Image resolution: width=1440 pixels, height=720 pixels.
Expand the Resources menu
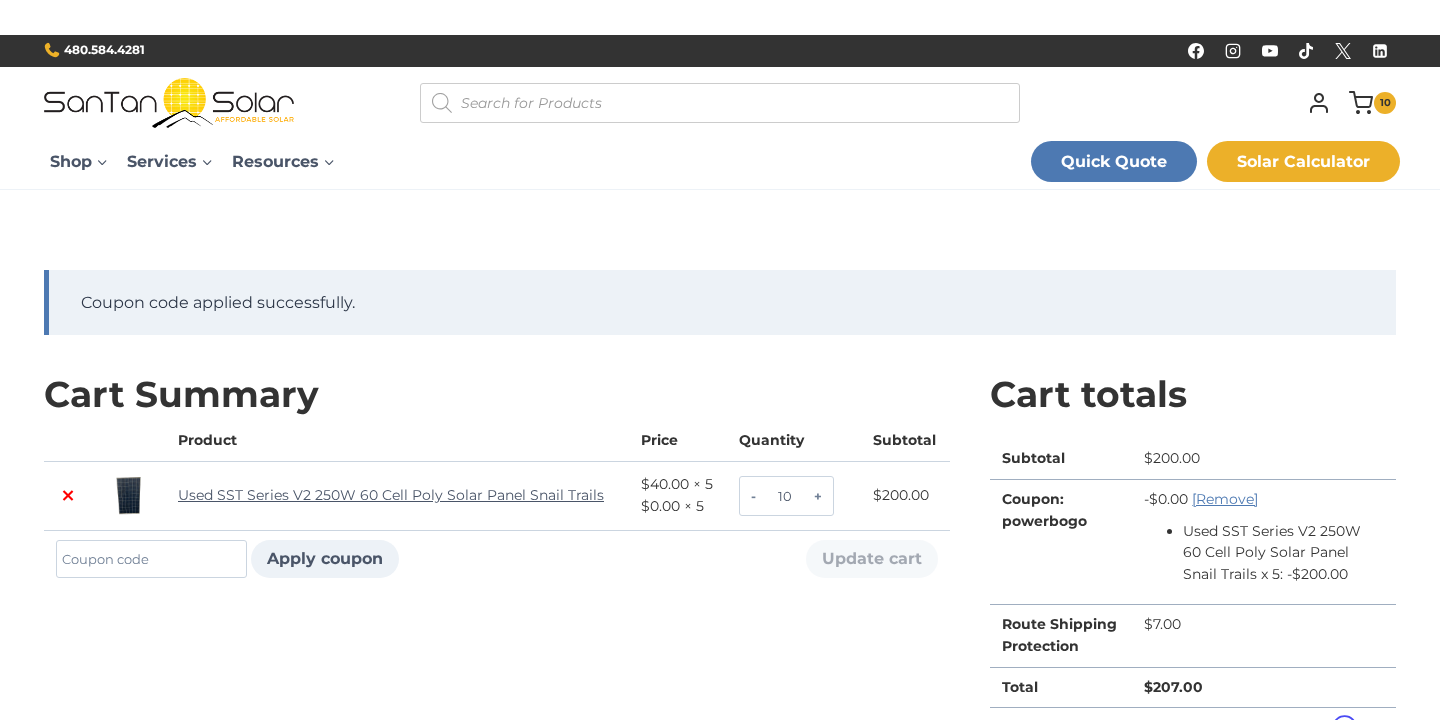coord(283,162)
